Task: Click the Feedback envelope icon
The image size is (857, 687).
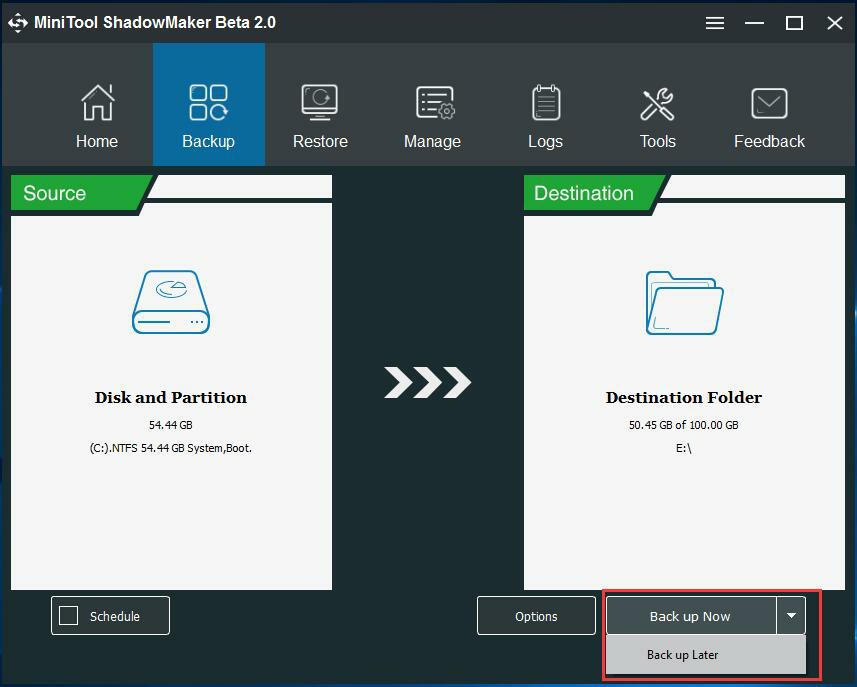Action: [769, 103]
